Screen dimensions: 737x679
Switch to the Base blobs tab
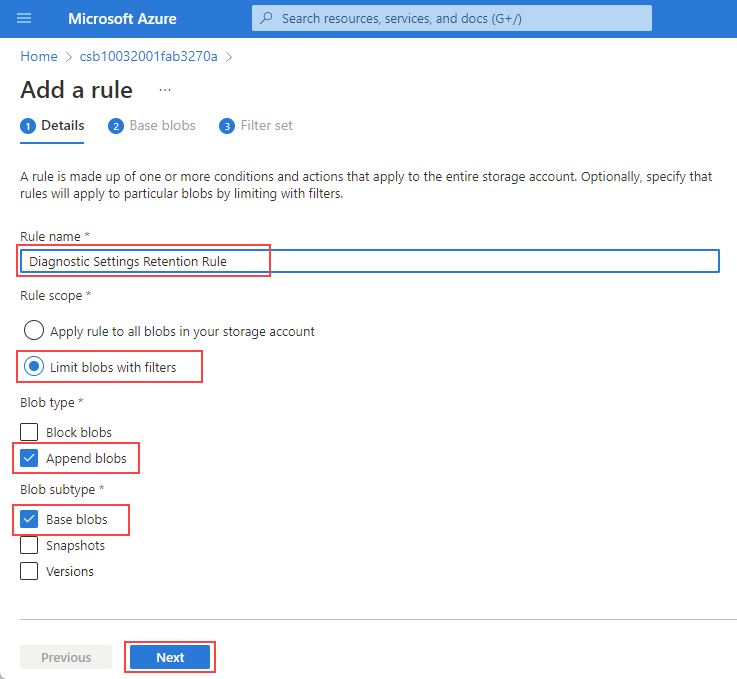(x=162, y=126)
